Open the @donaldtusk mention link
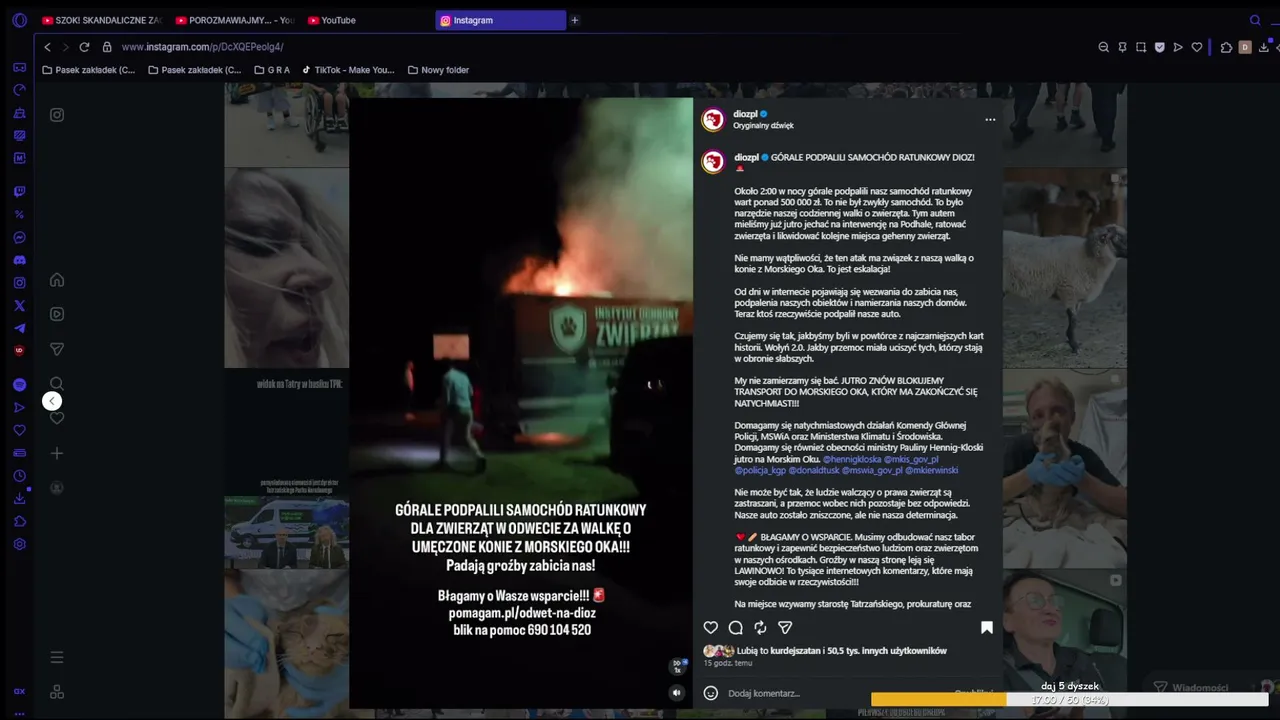Viewport: 1280px width, 720px height. [814, 470]
